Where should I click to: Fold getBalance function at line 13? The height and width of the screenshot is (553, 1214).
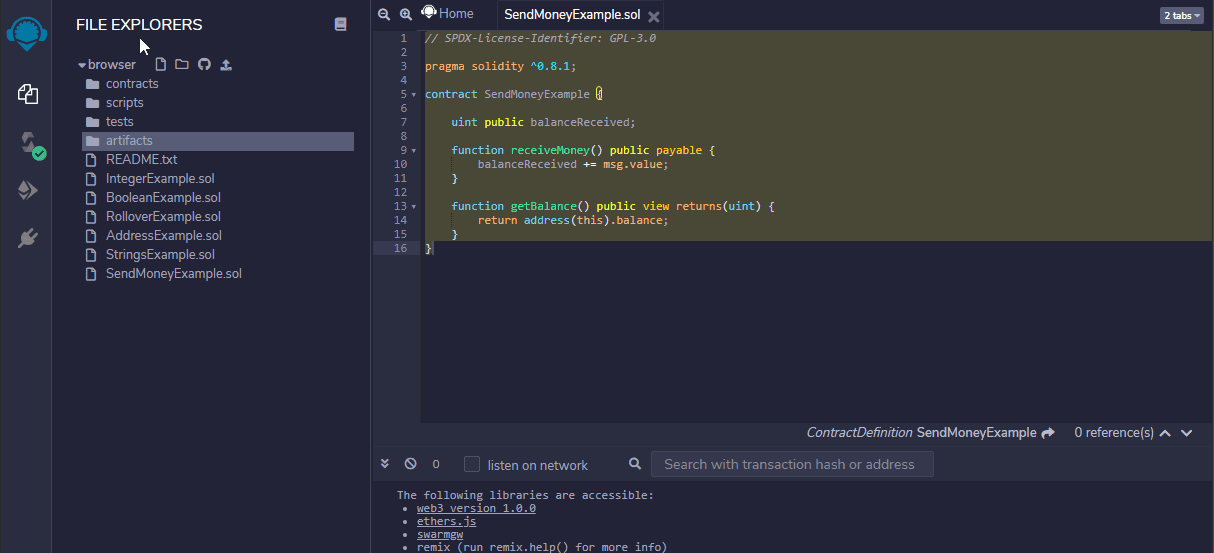coord(414,206)
